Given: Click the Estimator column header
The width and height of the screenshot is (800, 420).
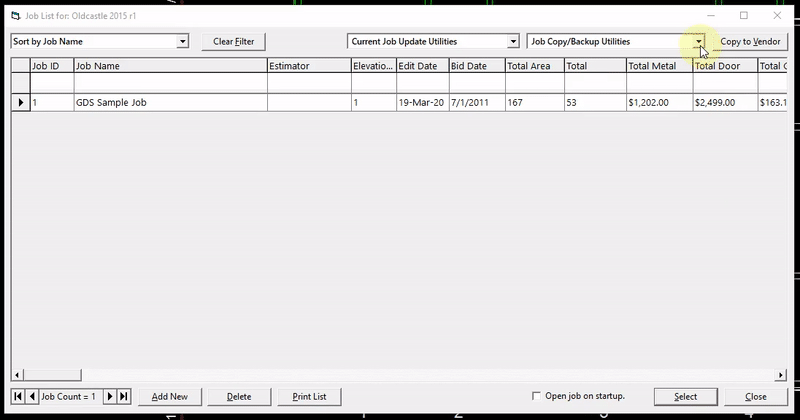Looking at the screenshot, I should [x=309, y=66].
